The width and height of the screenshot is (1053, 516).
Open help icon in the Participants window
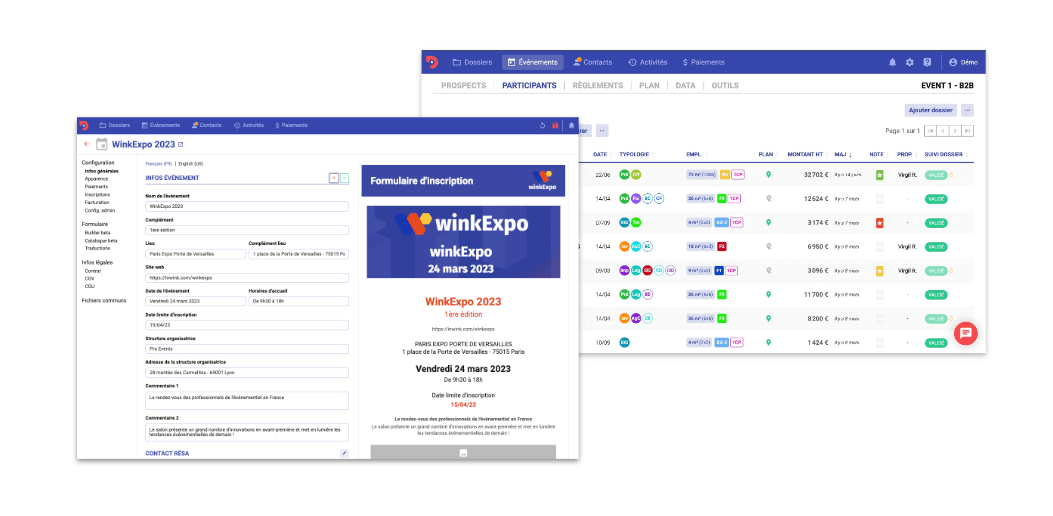click(927, 62)
